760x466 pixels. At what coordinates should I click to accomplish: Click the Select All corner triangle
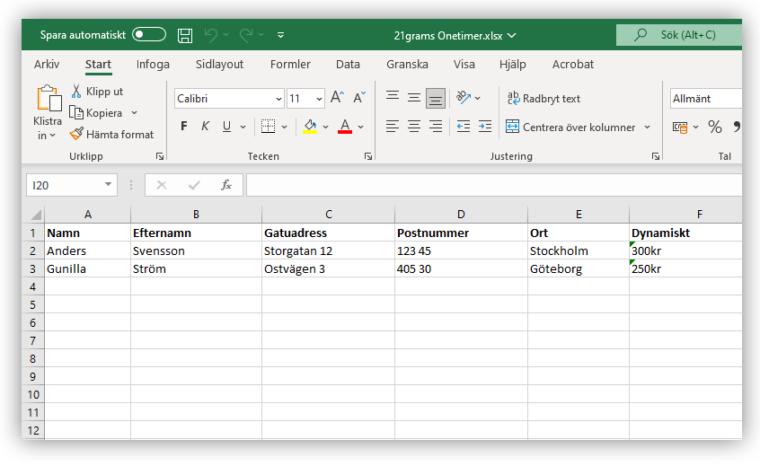point(35,214)
